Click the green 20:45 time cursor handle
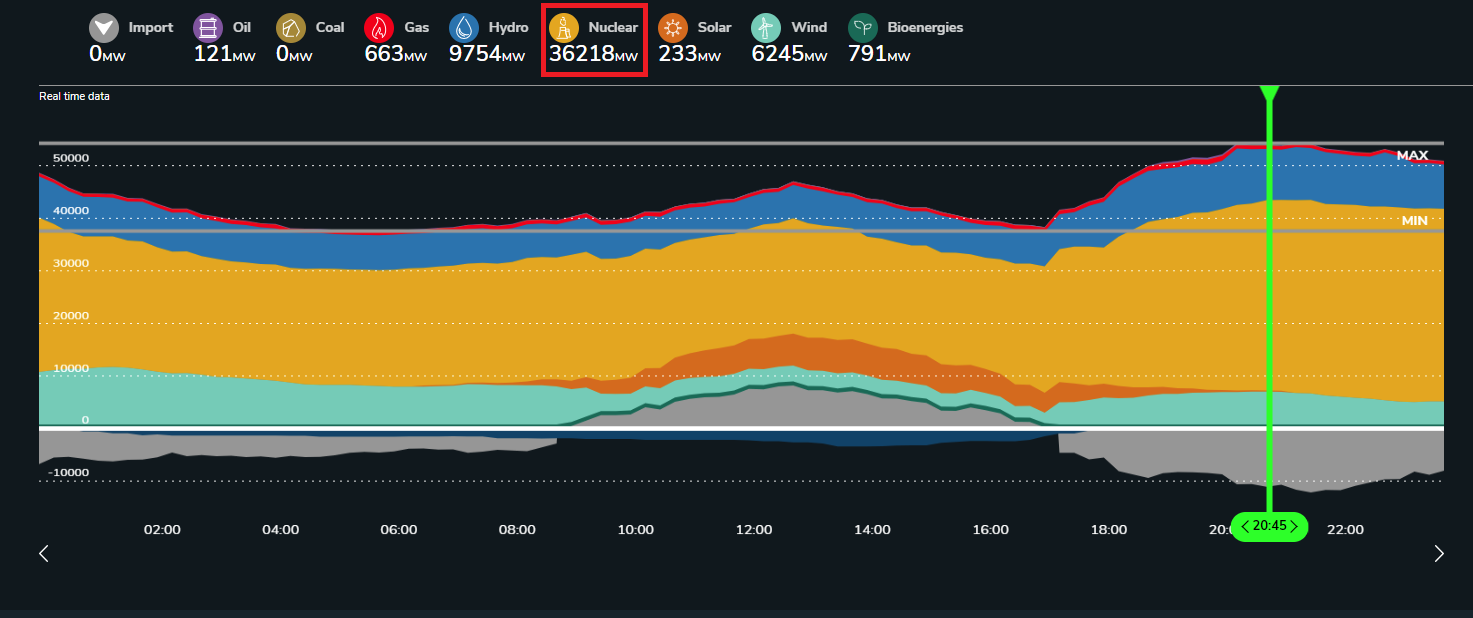Viewport: 1473px width, 618px height. (x=1269, y=526)
